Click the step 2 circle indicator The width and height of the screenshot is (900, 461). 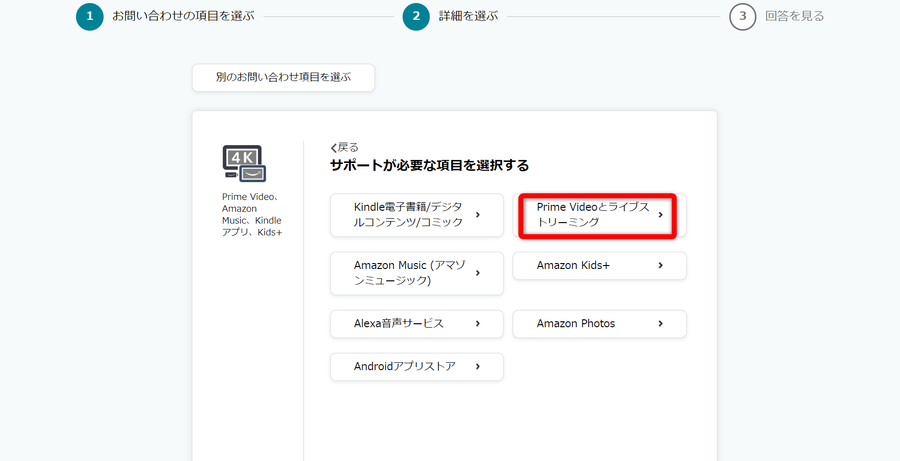click(417, 17)
